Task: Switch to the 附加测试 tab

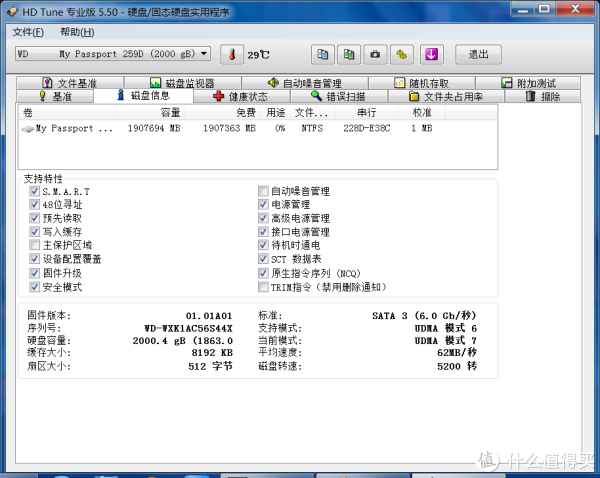Action: pyautogui.click(x=528, y=83)
